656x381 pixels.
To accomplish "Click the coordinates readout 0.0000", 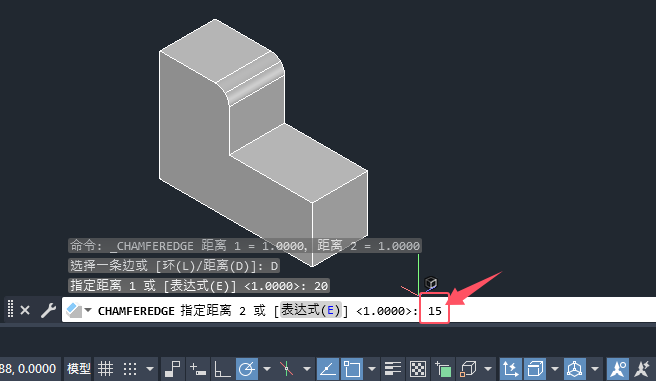I will (x=28, y=369).
